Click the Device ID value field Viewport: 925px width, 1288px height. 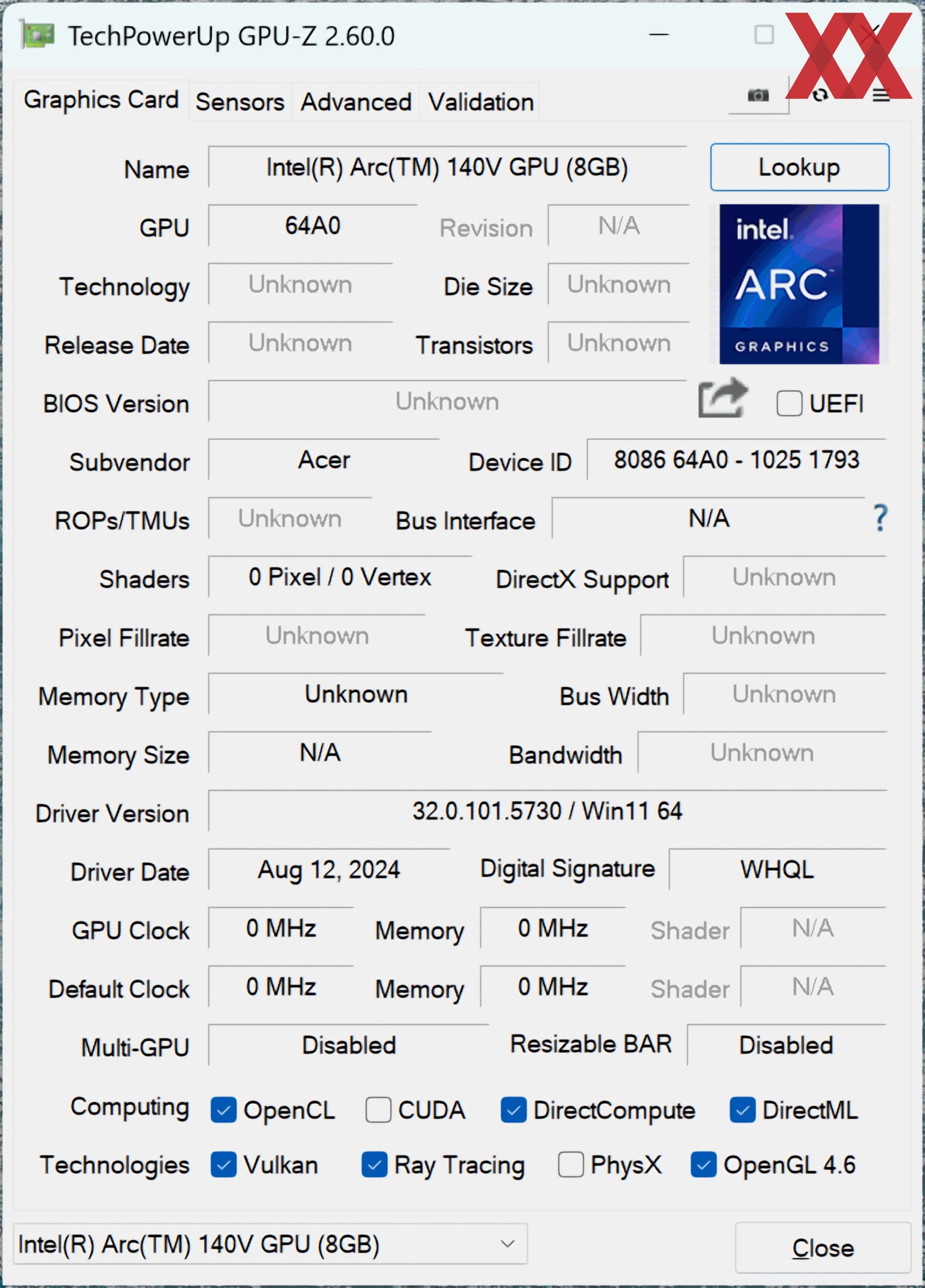click(x=737, y=459)
